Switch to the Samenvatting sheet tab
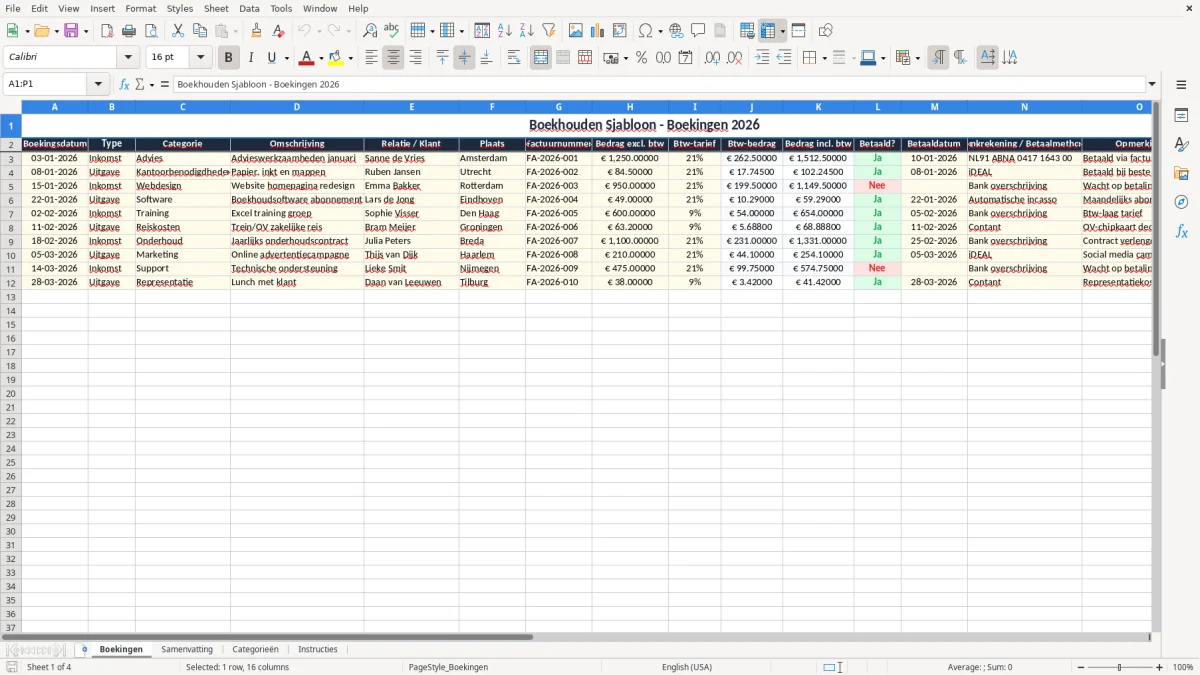The image size is (1200, 675). [187, 649]
